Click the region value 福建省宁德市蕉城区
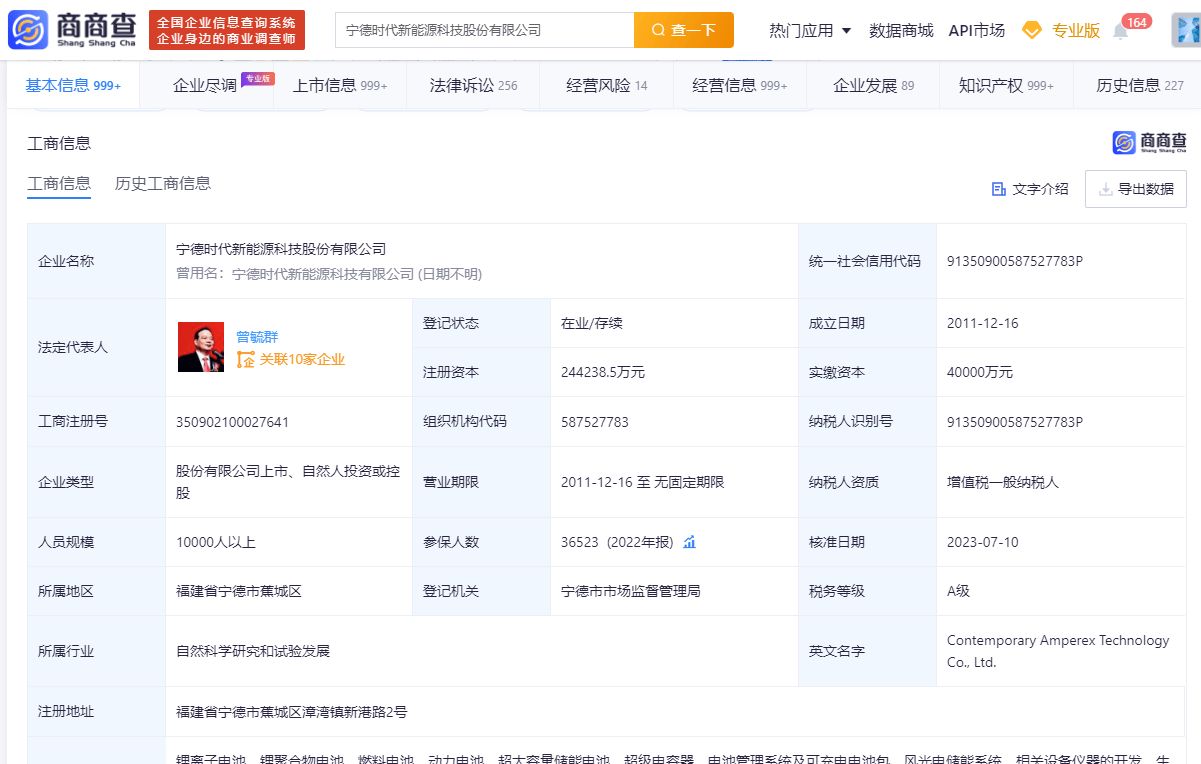Image resolution: width=1201 pixels, height=764 pixels. click(x=239, y=591)
